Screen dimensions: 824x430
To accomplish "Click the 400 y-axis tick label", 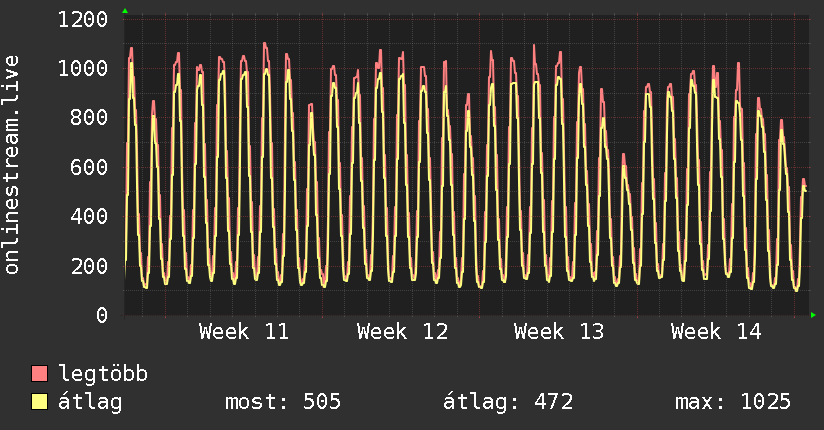I will pos(90,217).
